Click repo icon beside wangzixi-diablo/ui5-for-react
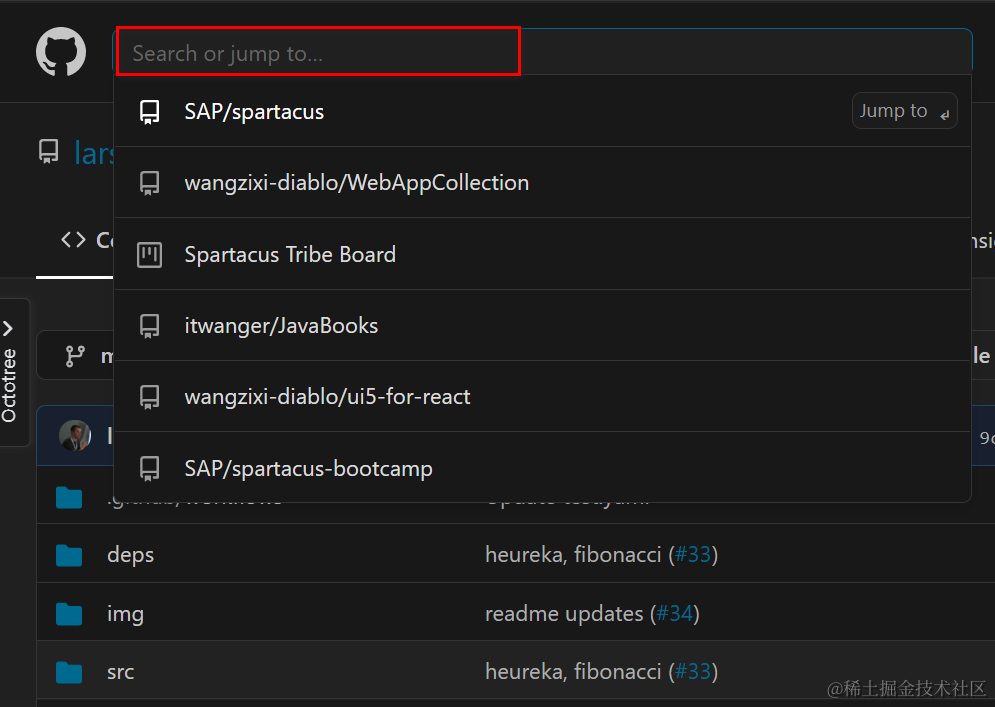 [150, 397]
